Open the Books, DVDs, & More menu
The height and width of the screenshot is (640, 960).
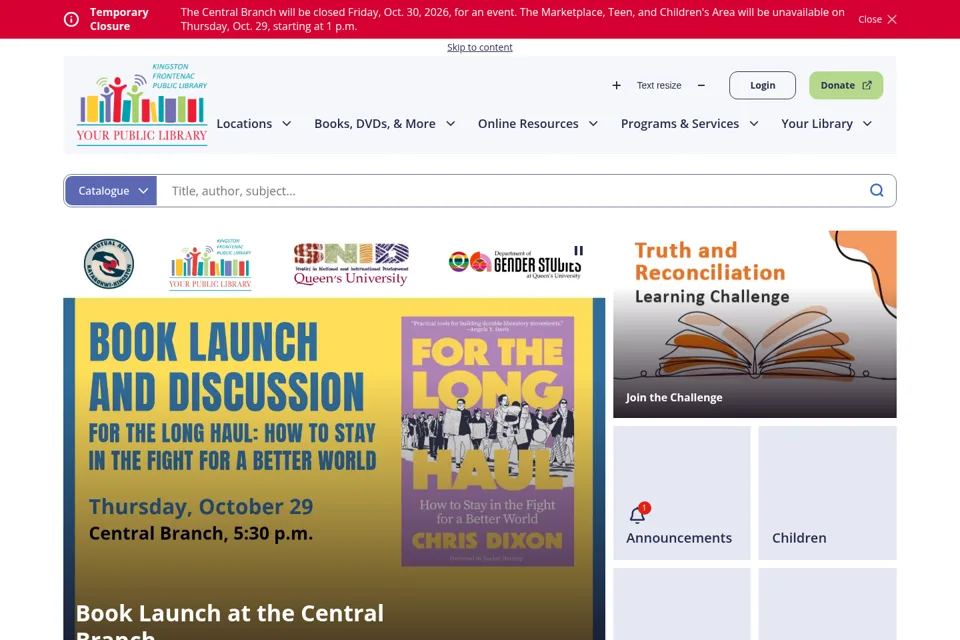pos(384,124)
